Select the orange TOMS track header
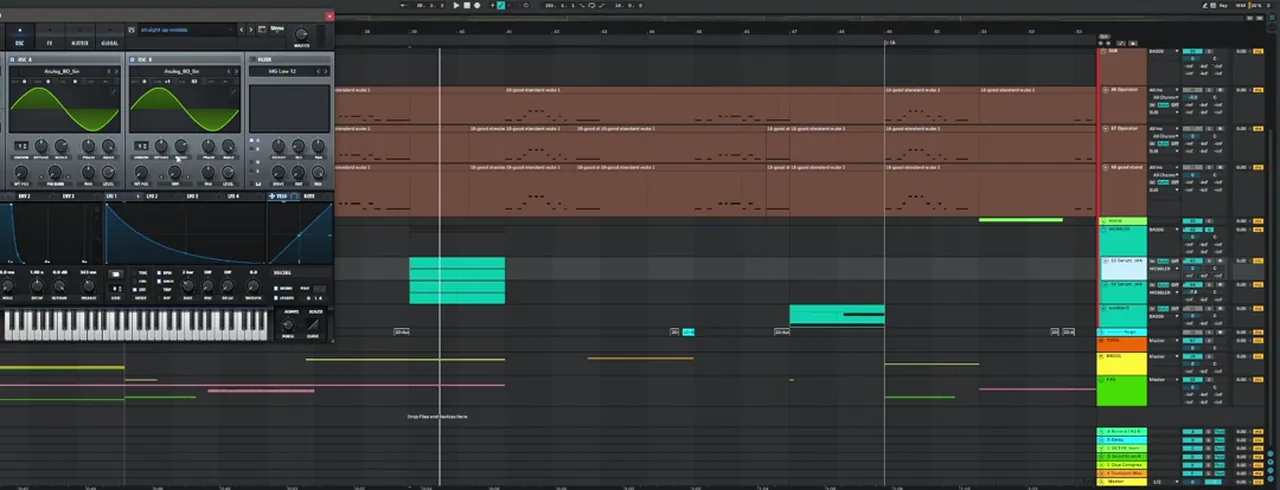This screenshot has height=490, width=1280. 1122,344
